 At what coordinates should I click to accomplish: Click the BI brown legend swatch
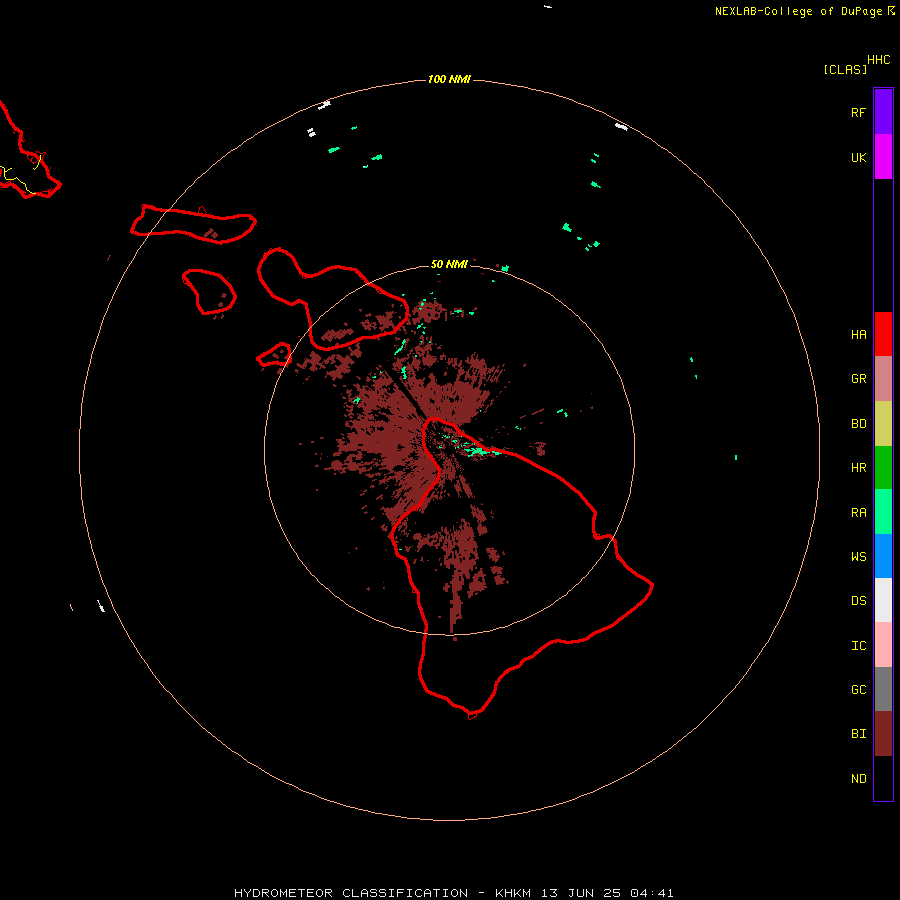[883, 734]
